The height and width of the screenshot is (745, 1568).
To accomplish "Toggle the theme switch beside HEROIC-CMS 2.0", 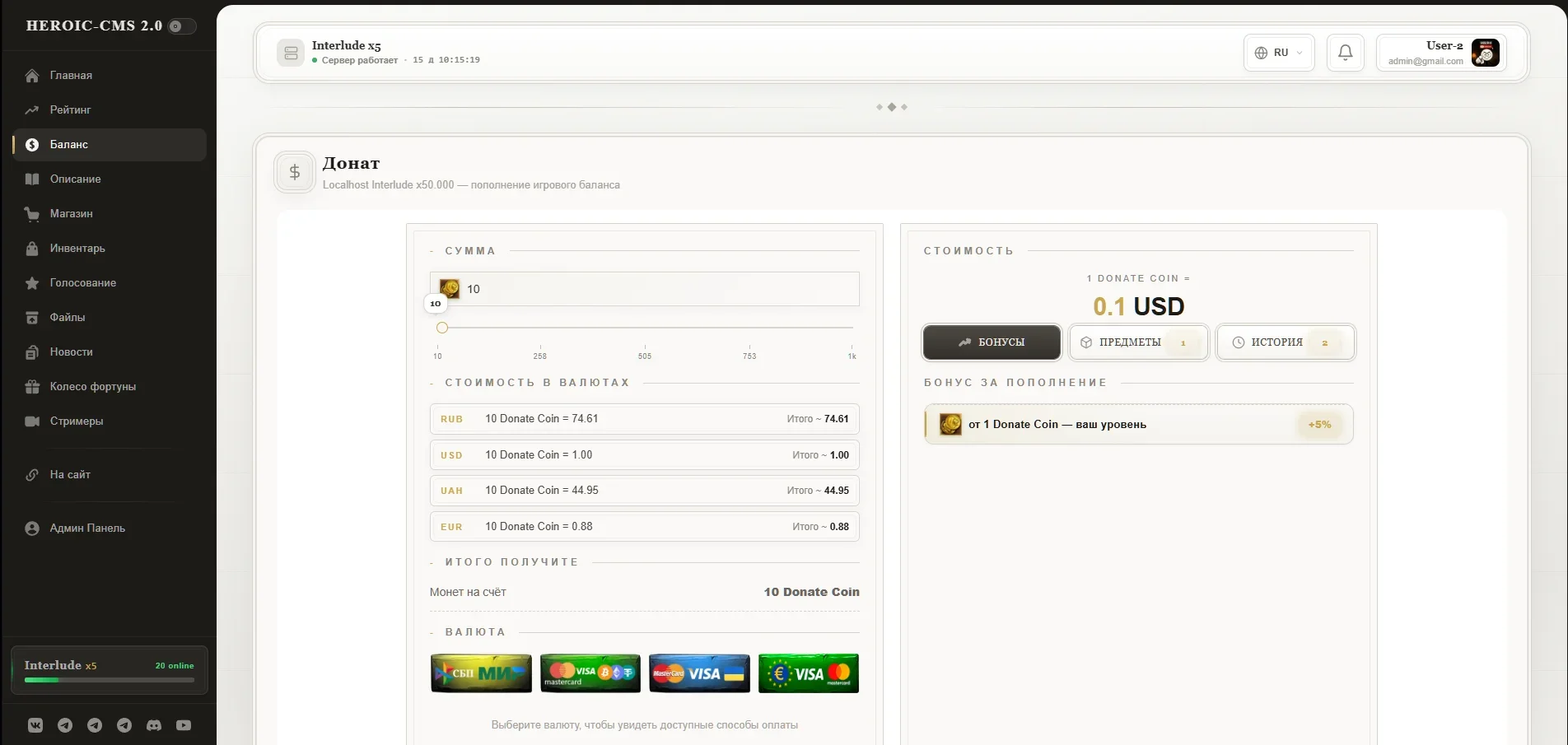I will pyautogui.click(x=182, y=26).
